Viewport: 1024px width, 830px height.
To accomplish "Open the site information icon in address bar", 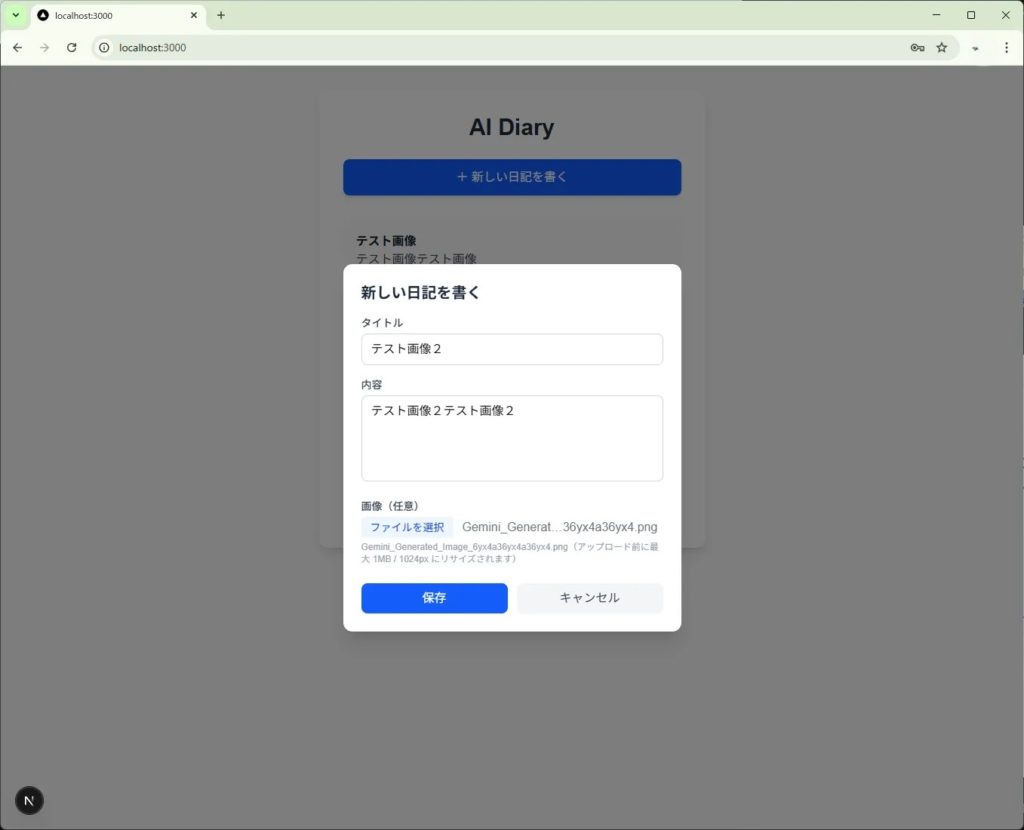I will tap(104, 47).
